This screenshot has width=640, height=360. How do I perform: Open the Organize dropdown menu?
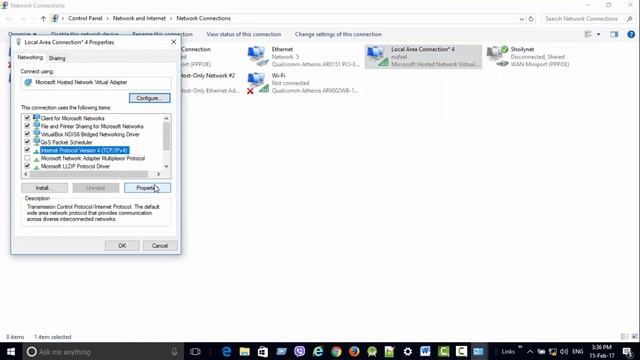(x=22, y=34)
